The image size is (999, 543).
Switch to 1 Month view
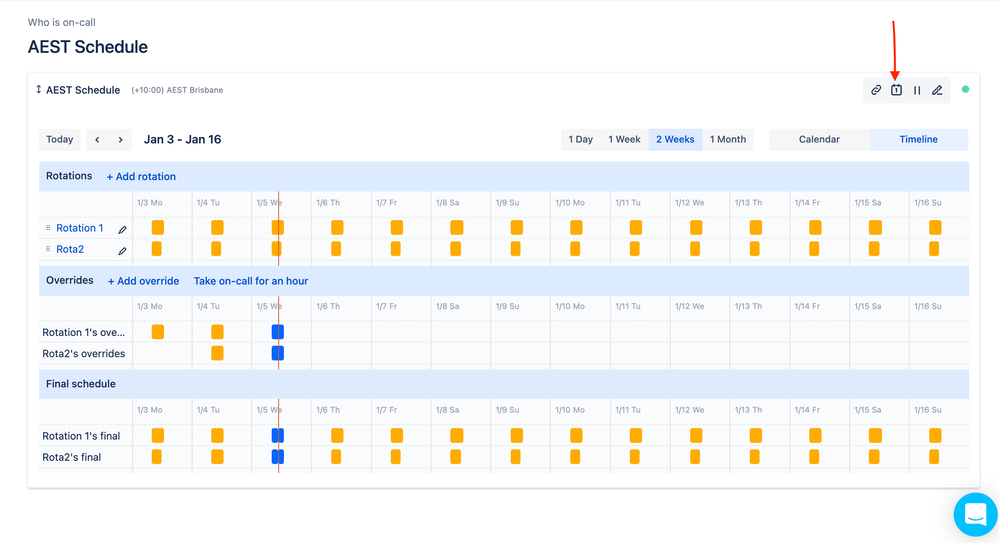(728, 140)
